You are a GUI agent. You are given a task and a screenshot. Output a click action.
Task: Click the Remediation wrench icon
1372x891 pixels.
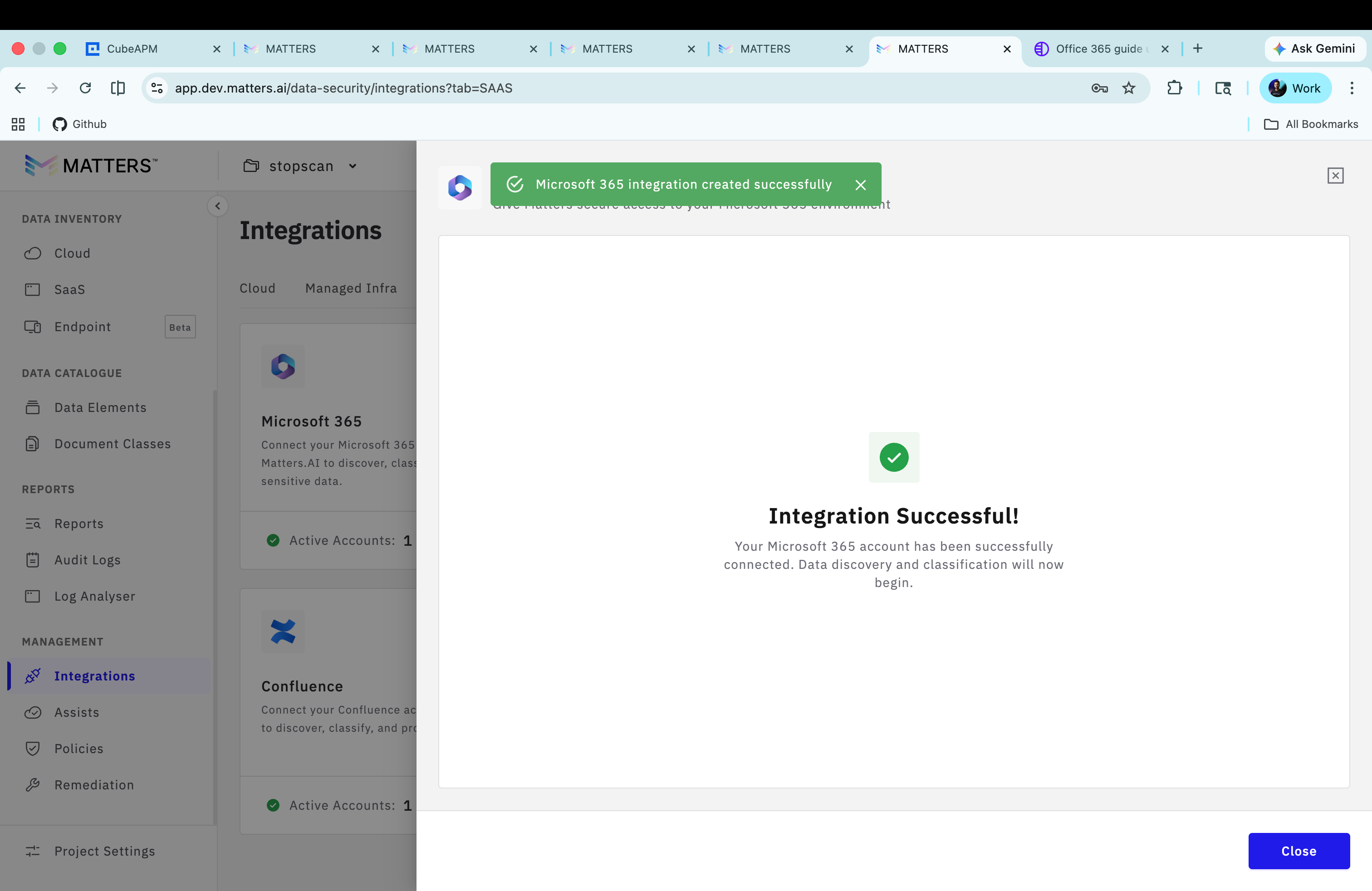[x=33, y=785]
